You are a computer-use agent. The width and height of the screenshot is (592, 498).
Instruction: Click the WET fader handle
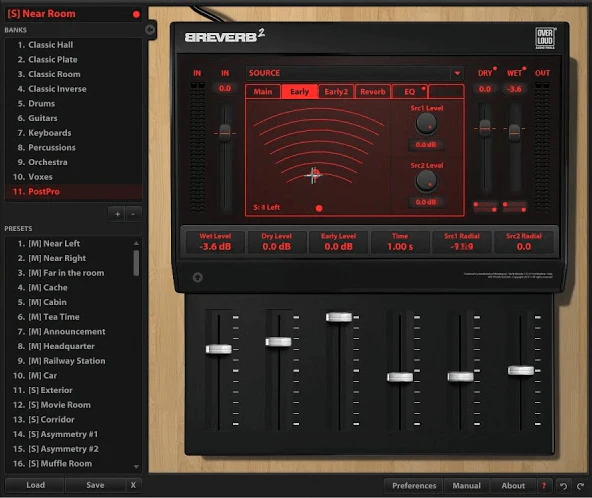[x=514, y=132]
